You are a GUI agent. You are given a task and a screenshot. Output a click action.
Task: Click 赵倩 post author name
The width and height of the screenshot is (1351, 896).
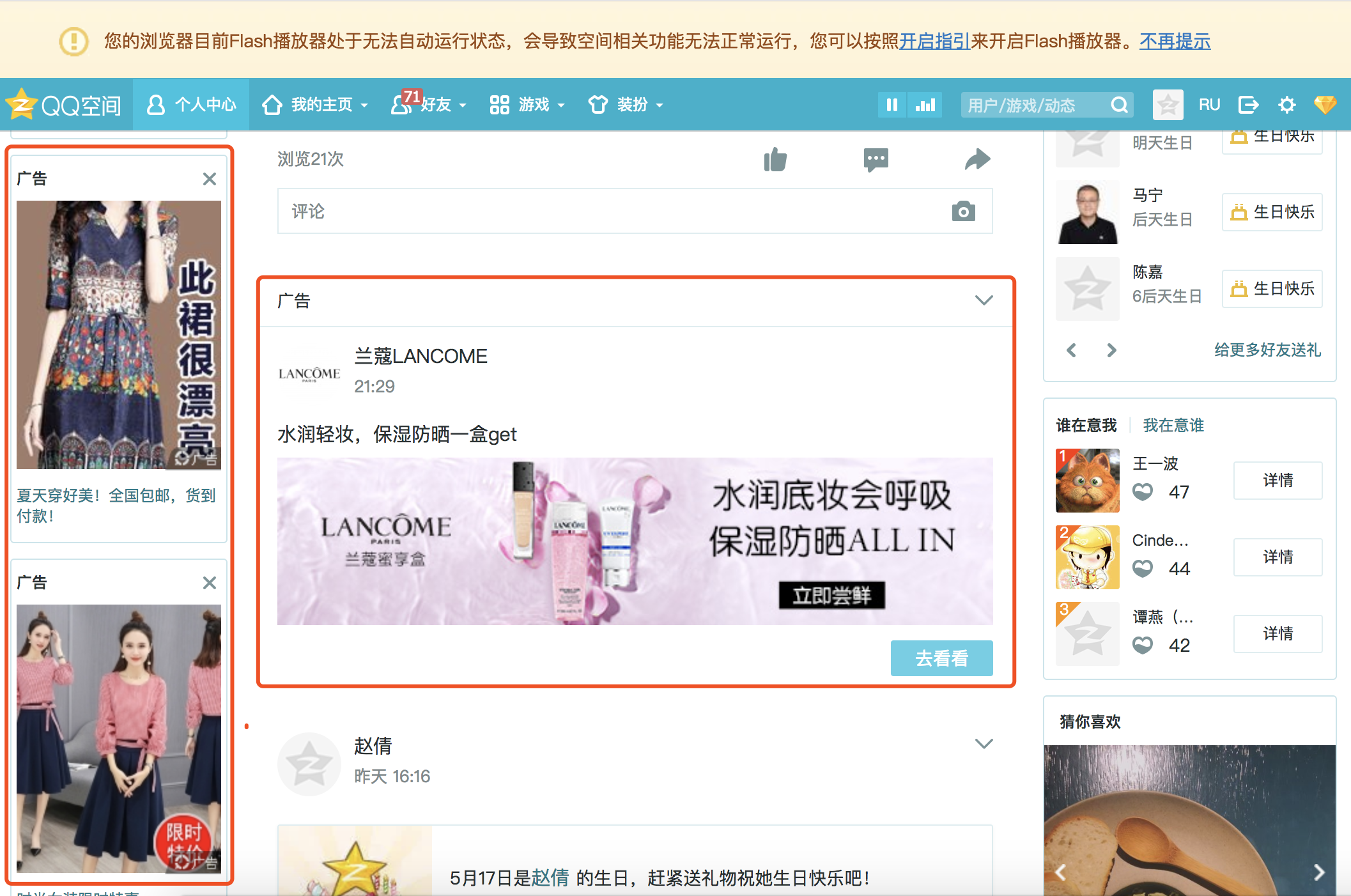pos(373,746)
